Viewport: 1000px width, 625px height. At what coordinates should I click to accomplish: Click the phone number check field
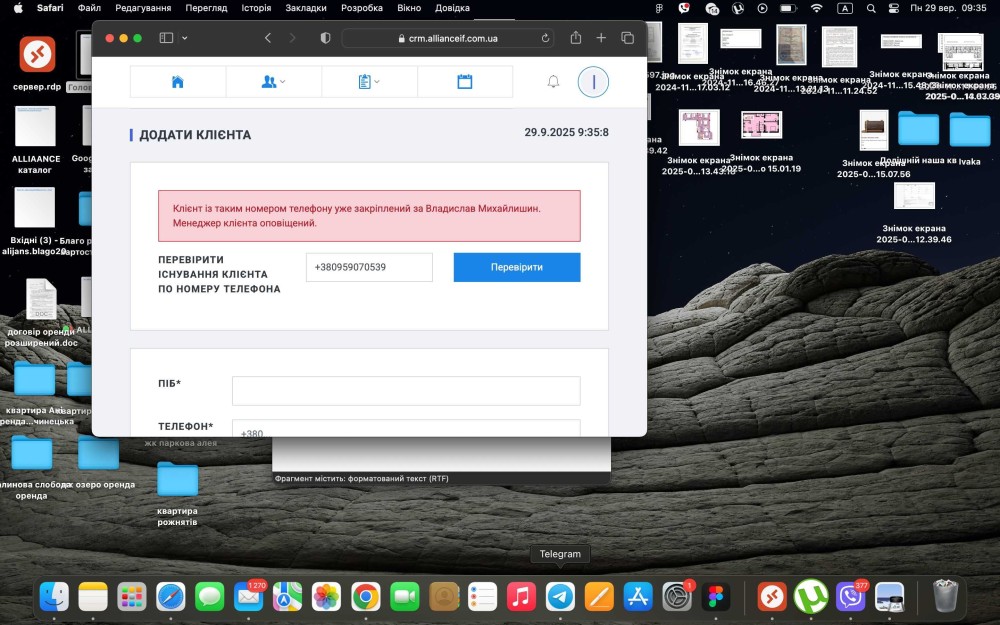point(369,268)
